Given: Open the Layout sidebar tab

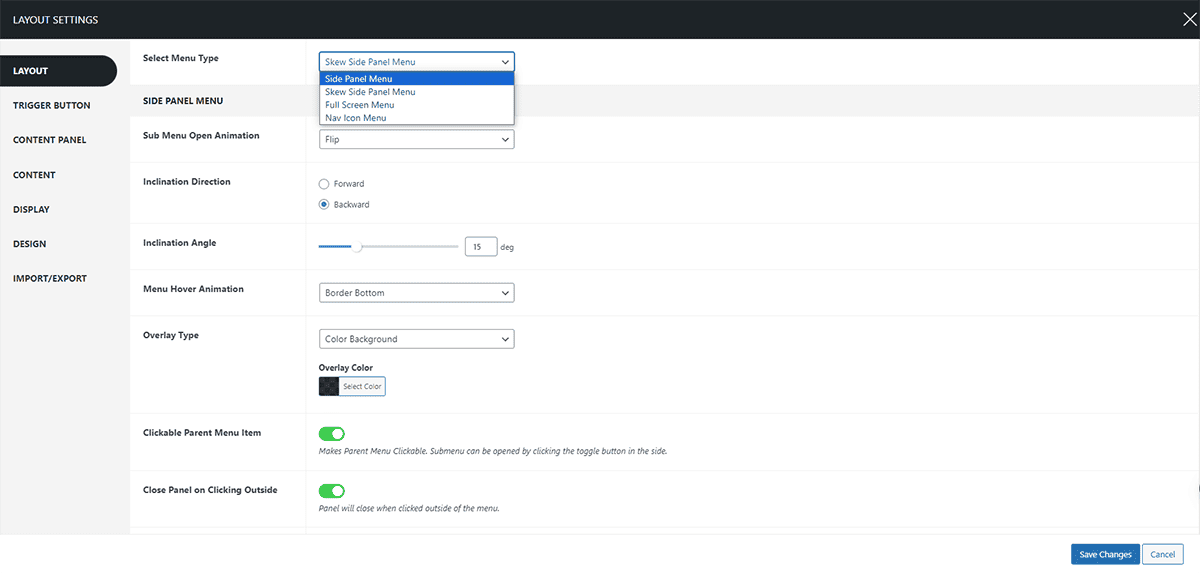Looking at the screenshot, I should [x=58, y=71].
